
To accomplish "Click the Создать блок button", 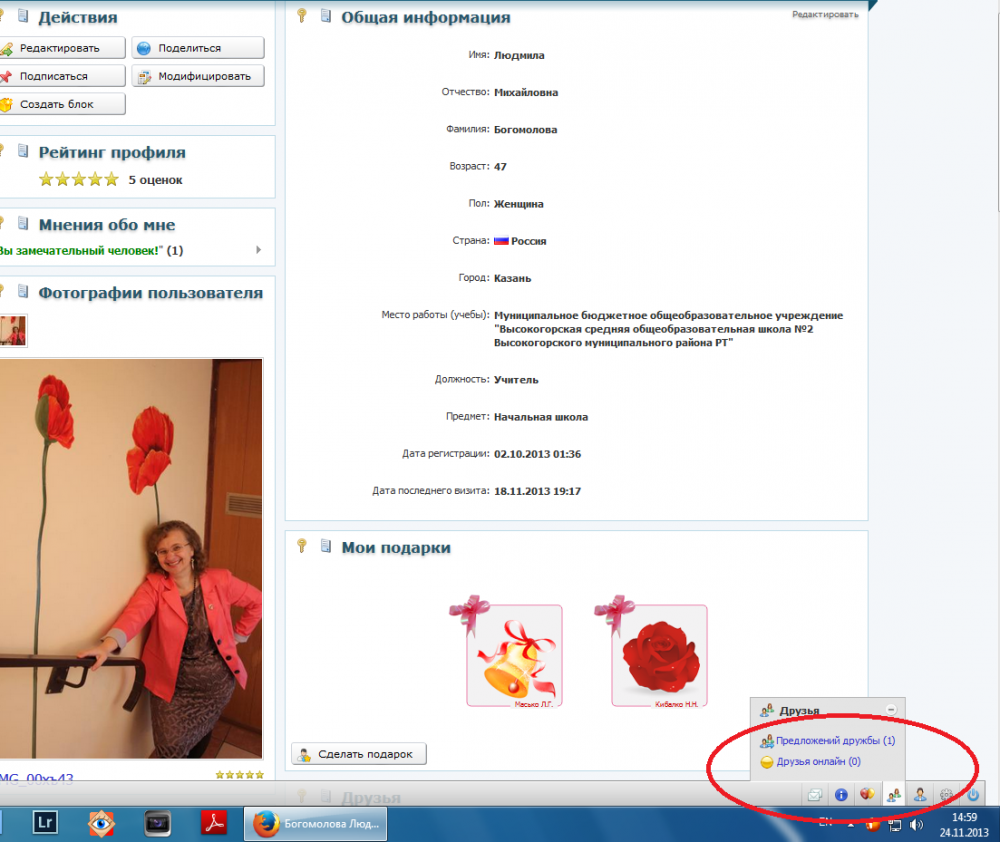I will (x=62, y=104).
